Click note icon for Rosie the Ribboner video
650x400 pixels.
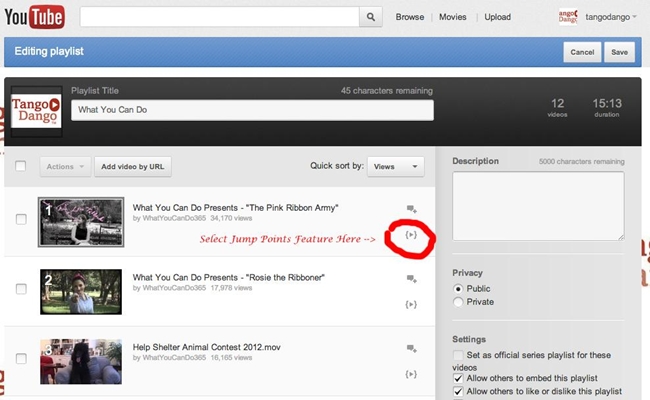(411, 279)
